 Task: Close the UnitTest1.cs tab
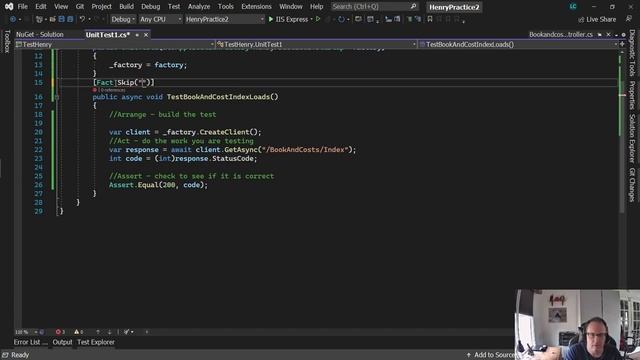pos(146,35)
